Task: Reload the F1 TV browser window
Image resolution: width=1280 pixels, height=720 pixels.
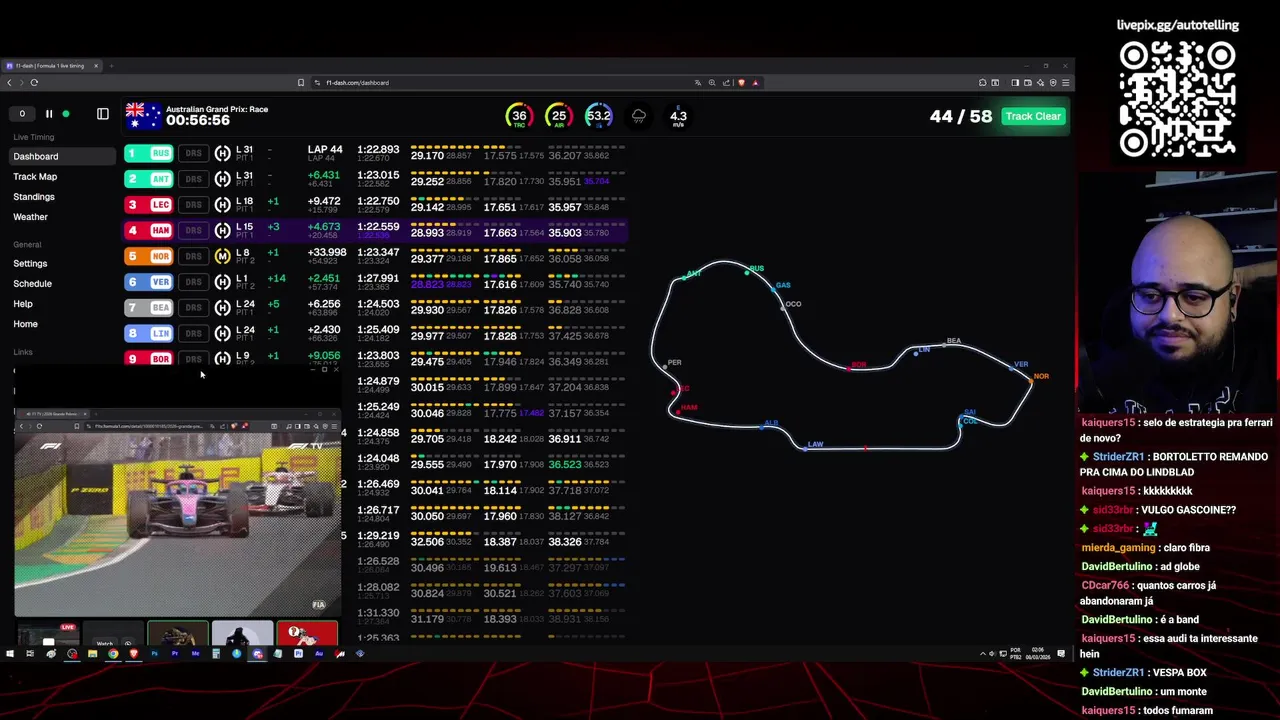Action: tap(40, 426)
